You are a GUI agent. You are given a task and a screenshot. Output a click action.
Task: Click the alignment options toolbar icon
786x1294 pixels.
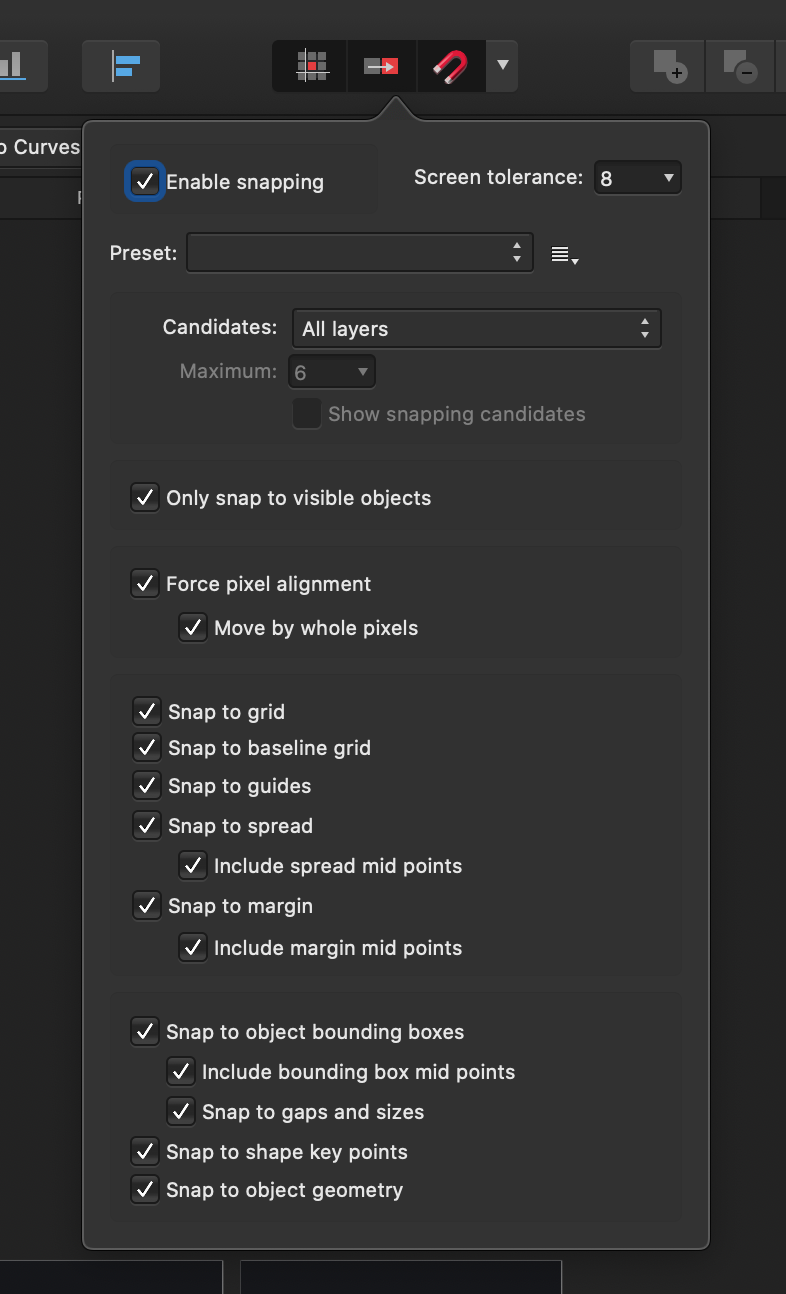[120, 66]
